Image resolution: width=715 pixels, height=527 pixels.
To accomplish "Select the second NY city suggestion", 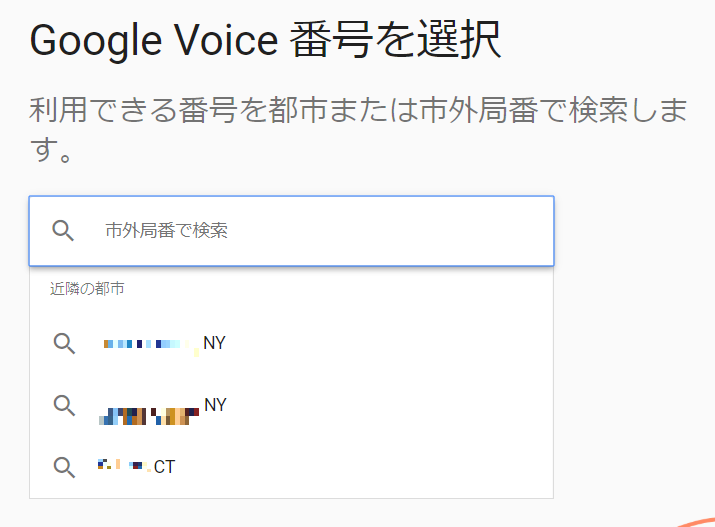I will (291, 405).
